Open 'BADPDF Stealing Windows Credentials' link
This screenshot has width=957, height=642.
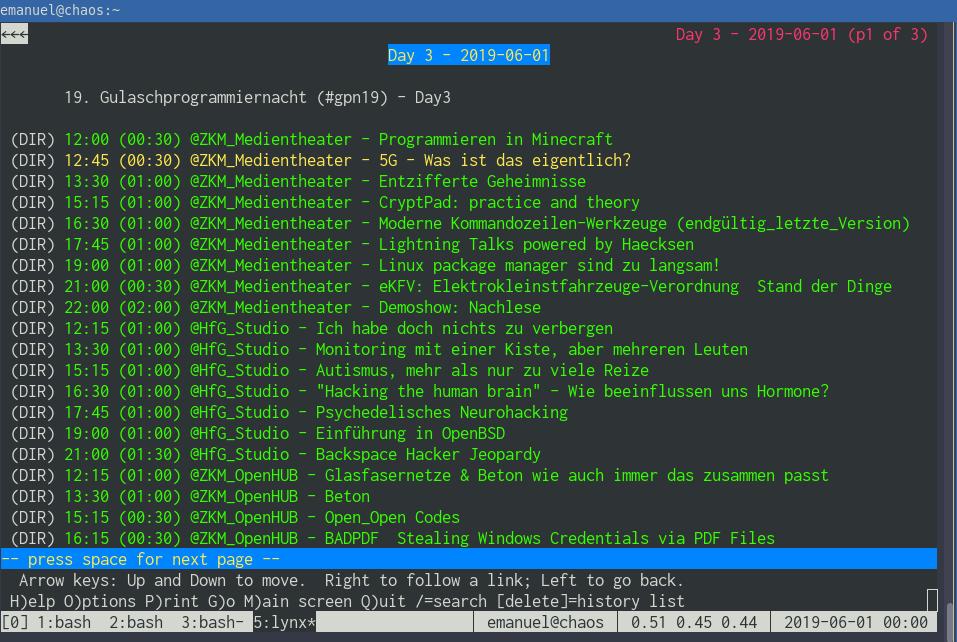pyautogui.click(x=419, y=539)
